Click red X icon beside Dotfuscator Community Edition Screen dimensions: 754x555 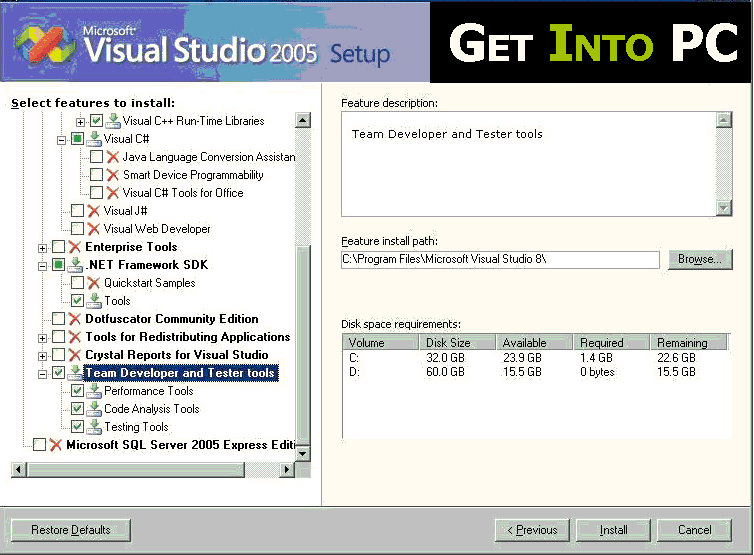(75, 319)
